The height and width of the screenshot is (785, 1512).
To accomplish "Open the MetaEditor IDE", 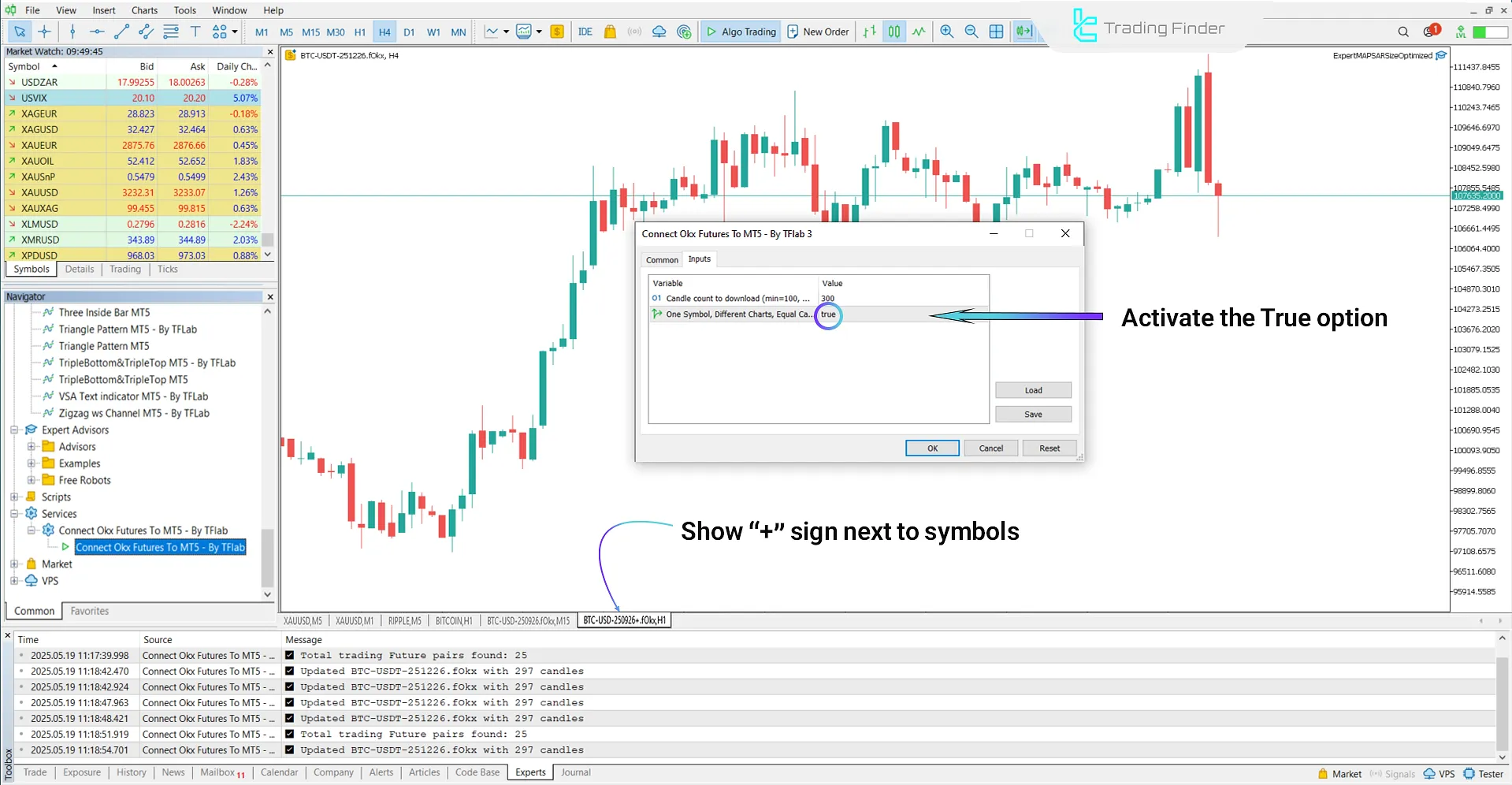I will (x=585, y=32).
